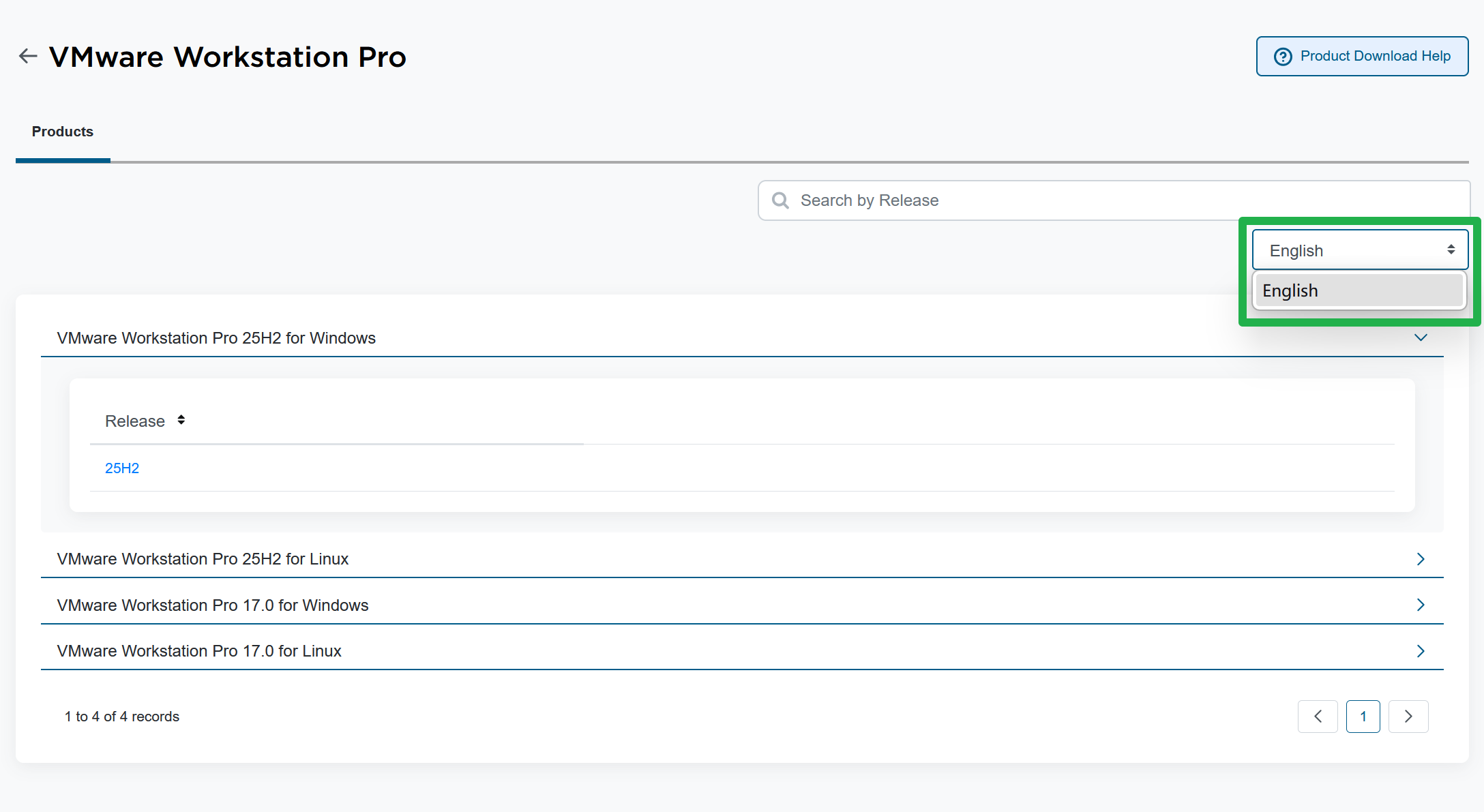Click the back arrow beside VMware Workstation Pro

(28, 56)
